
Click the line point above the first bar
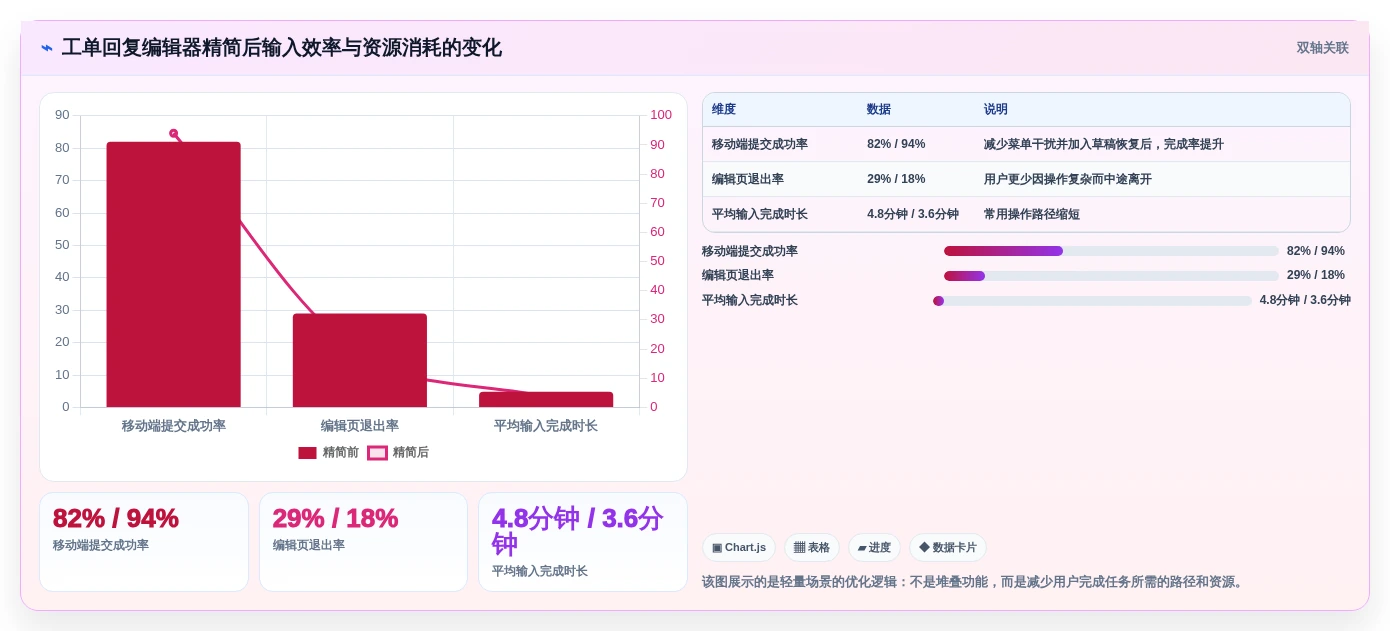174,133
